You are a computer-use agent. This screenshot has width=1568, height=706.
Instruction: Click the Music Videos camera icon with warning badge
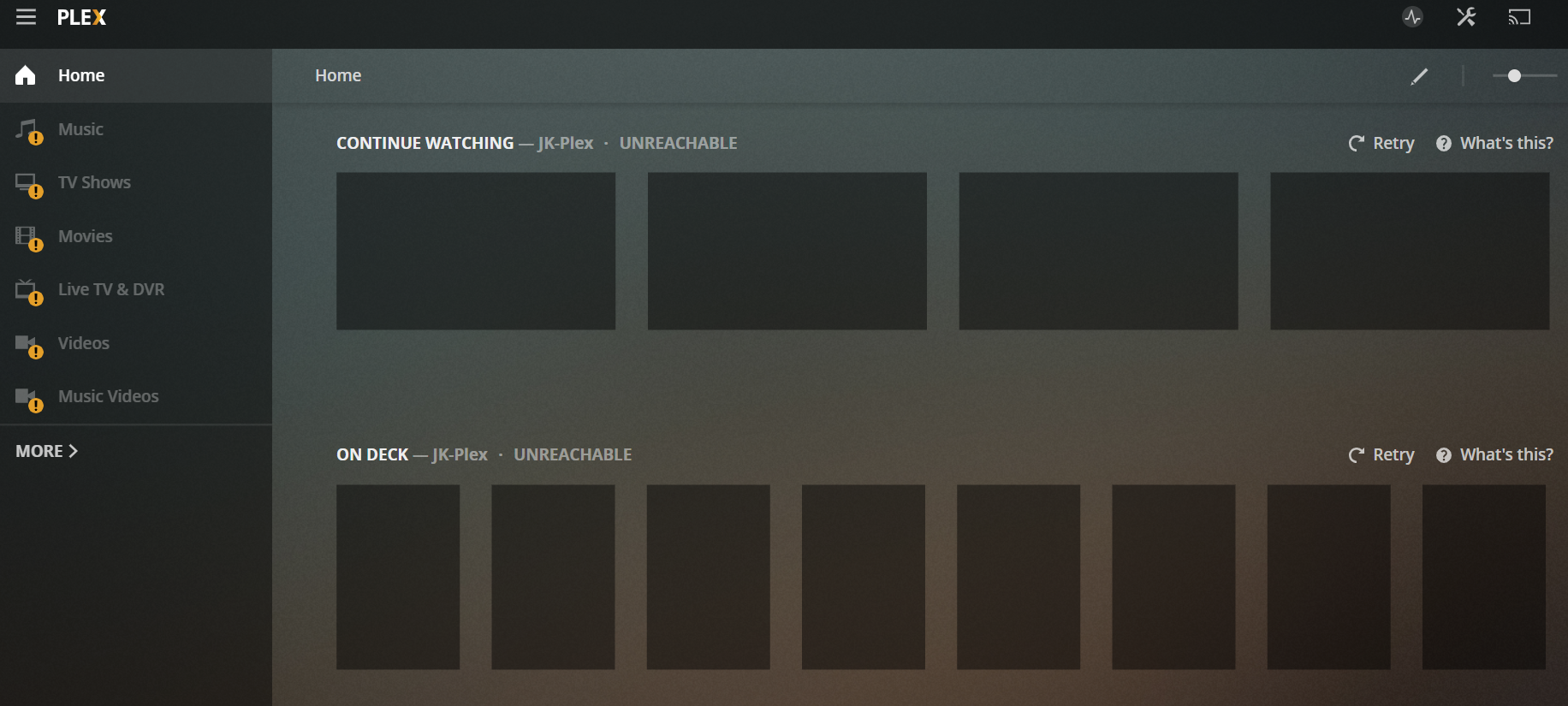[28, 399]
